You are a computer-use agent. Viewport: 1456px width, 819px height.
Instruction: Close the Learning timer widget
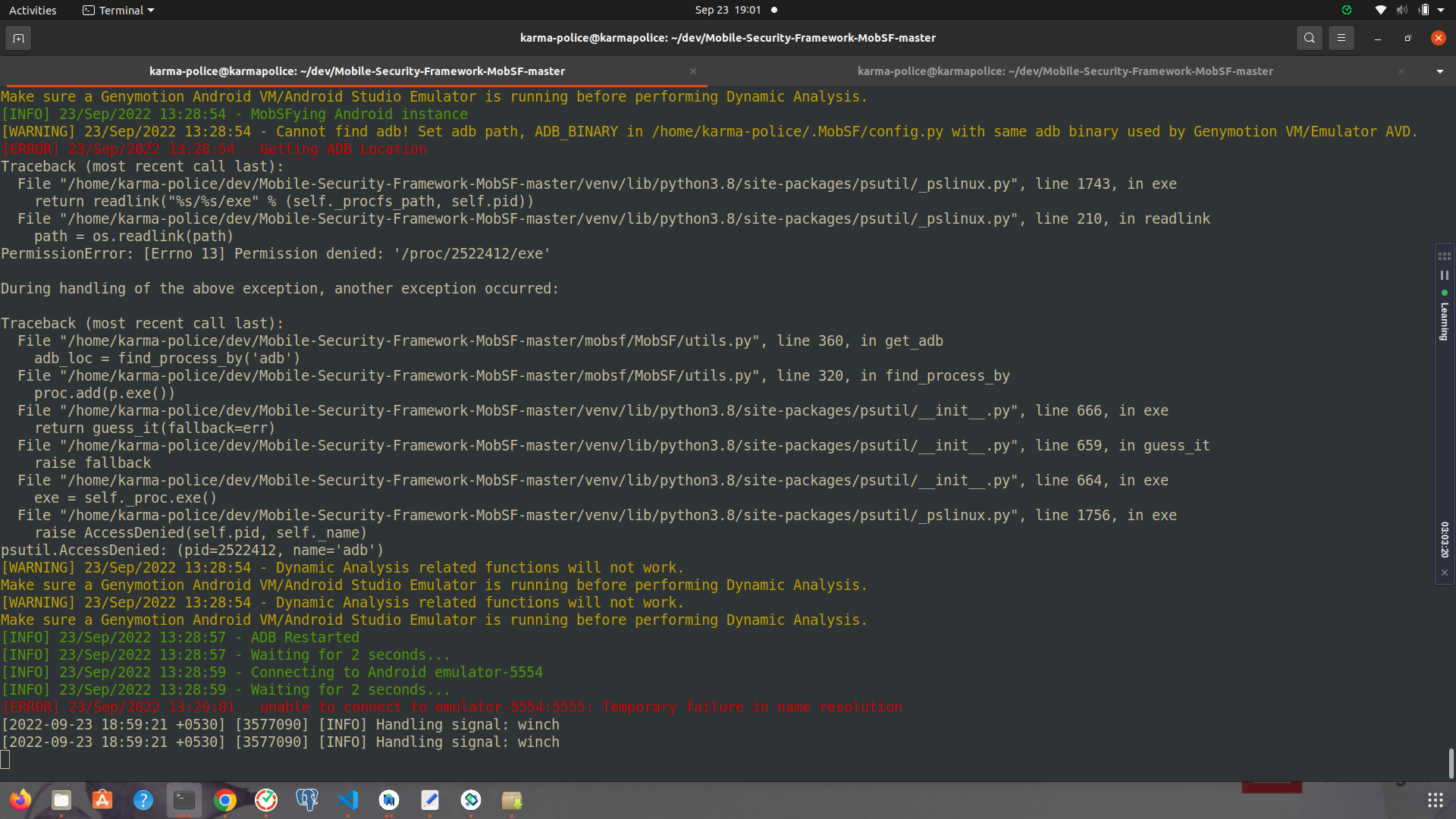(1445, 573)
